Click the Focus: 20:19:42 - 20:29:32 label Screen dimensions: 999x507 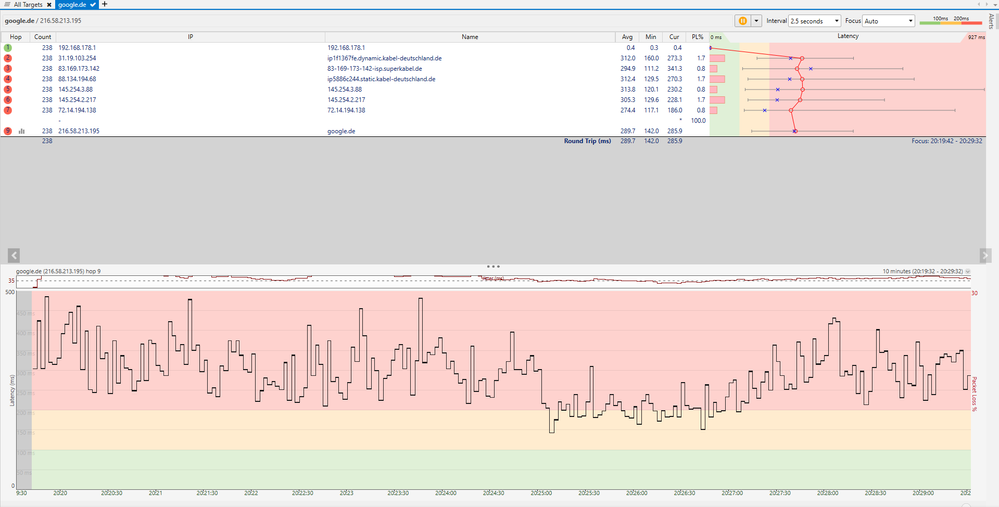[x=947, y=141]
